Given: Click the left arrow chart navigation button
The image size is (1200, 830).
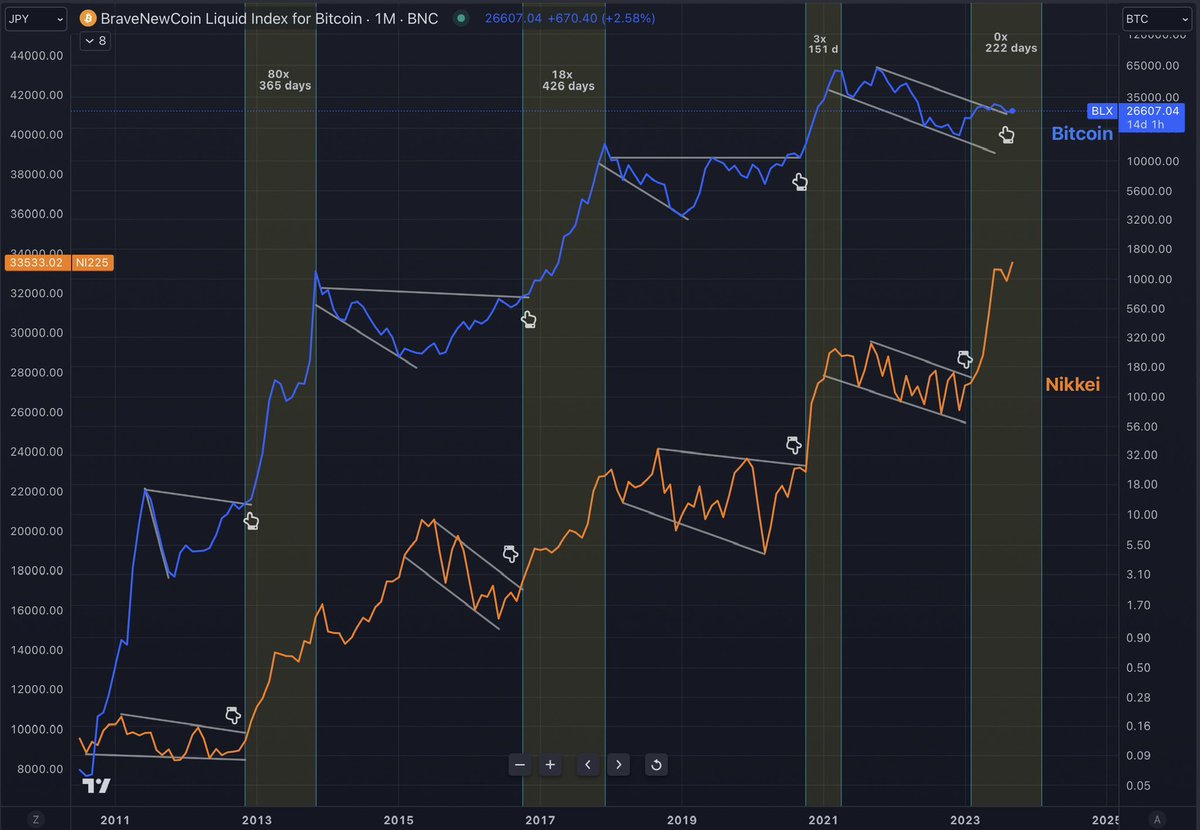Looking at the screenshot, I should (x=587, y=765).
